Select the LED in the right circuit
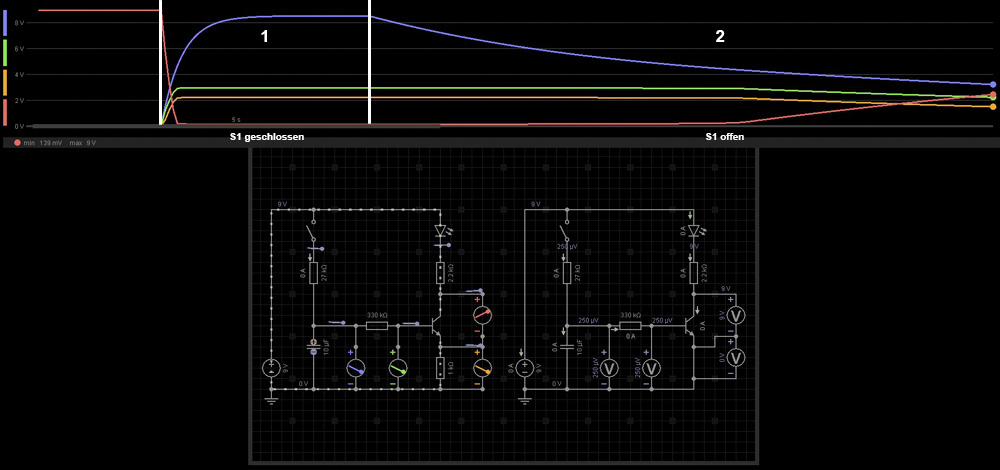This screenshot has width=1000, height=470. point(693,231)
